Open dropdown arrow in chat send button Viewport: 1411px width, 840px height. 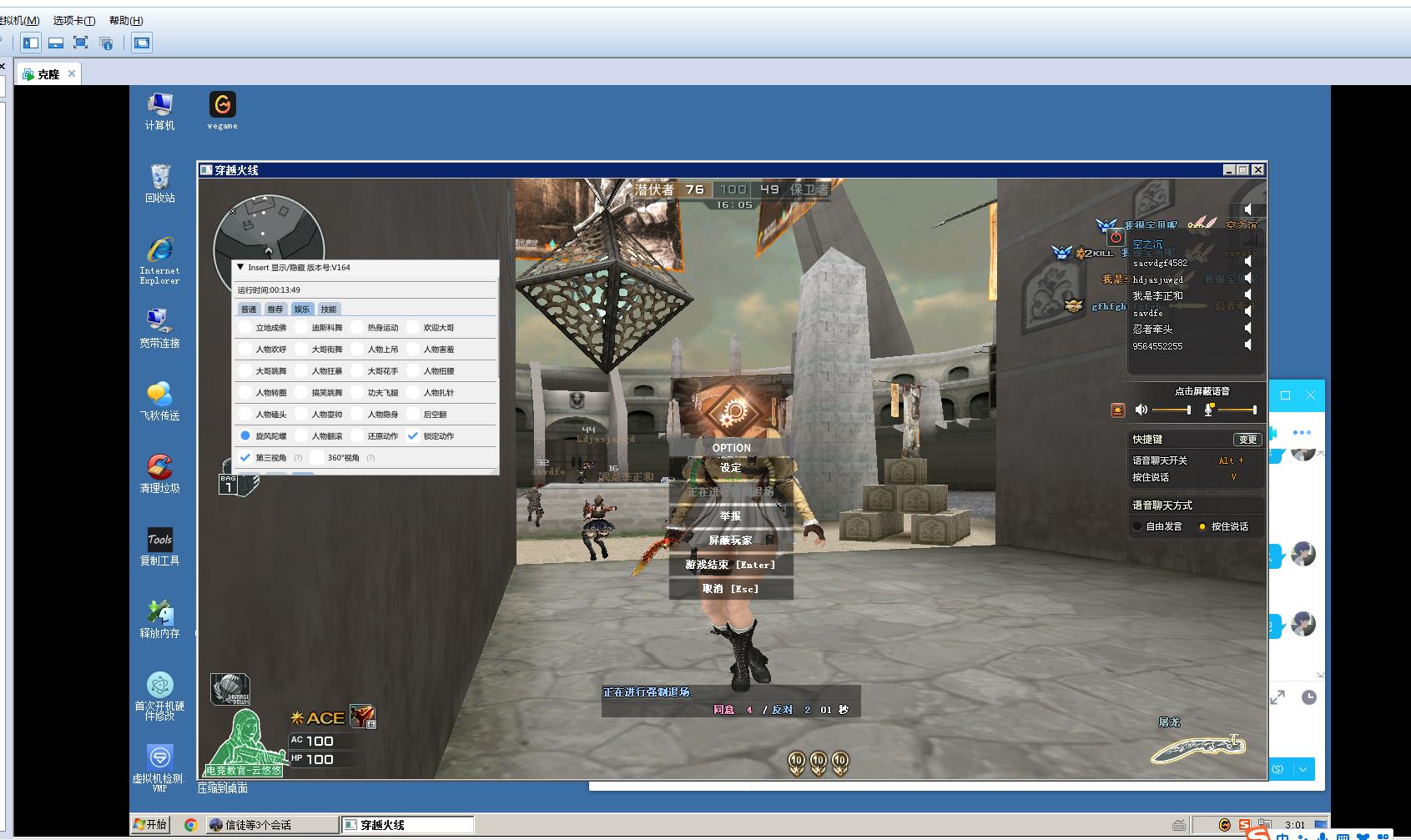(1303, 769)
